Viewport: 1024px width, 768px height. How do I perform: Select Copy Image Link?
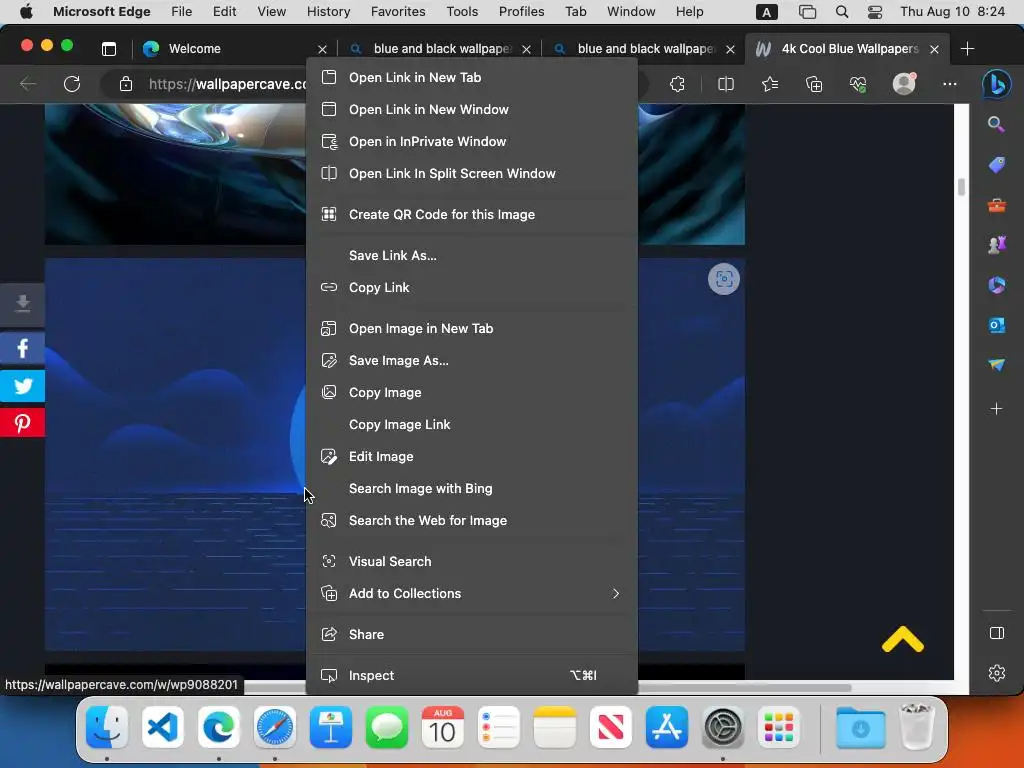coord(472,425)
